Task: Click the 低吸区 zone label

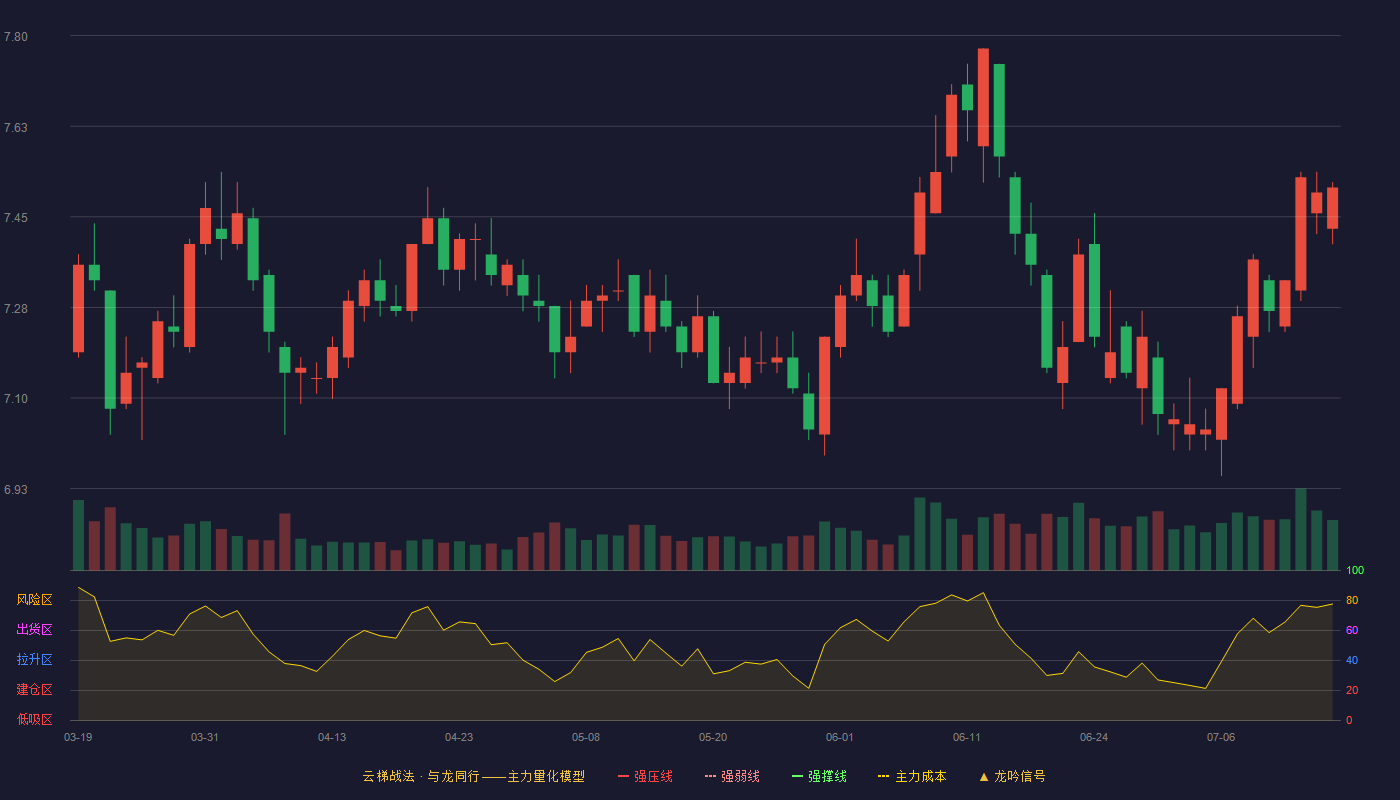Action: (x=34, y=719)
